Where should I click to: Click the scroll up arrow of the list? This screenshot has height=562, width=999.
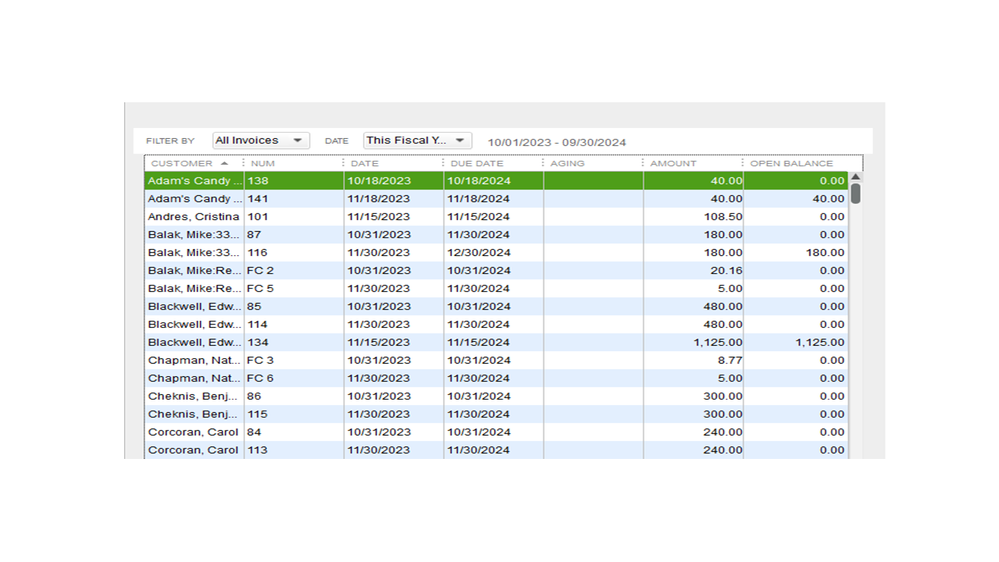(x=856, y=177)
